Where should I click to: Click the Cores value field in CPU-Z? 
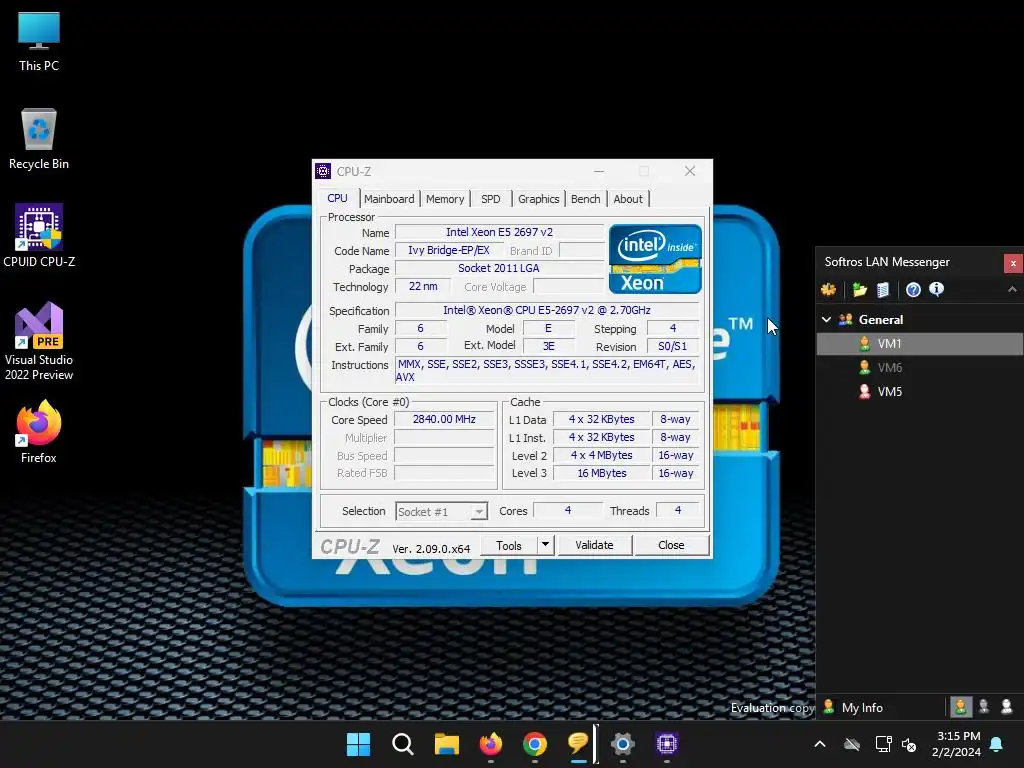(568, 510)
